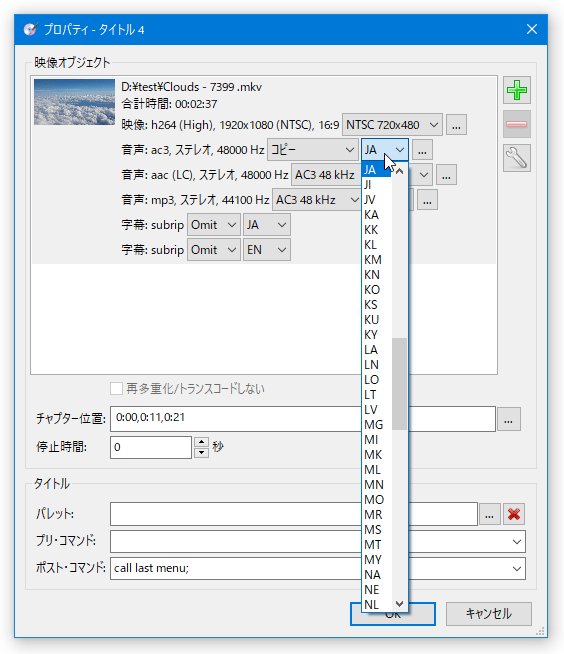Image resolution: width=564 pixels, height=654 pixels.
Task: Toggle 再多重化/トランスコードしない checkbox
Action: tap(116, 389)
